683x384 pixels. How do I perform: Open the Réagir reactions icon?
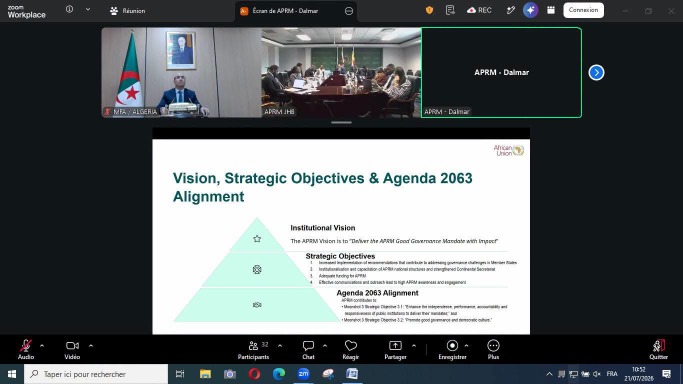tap(351, 350)
